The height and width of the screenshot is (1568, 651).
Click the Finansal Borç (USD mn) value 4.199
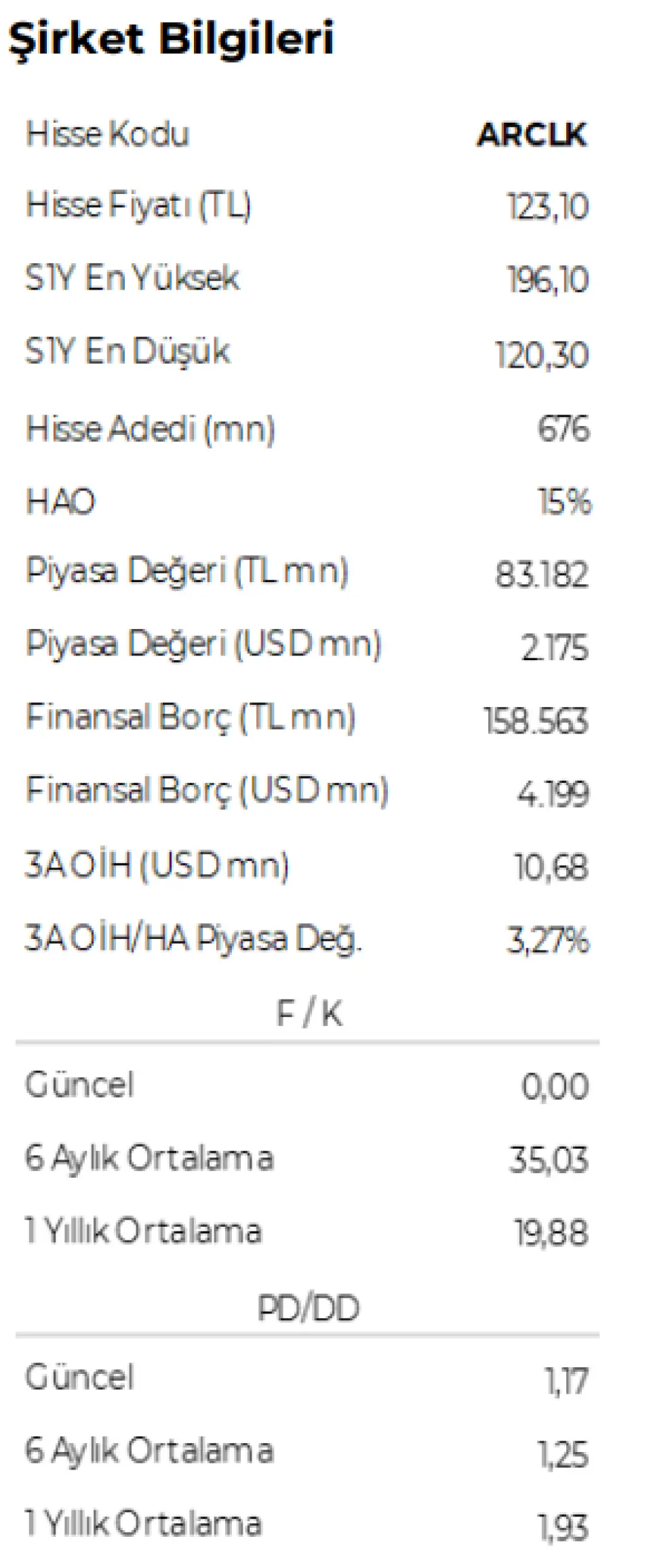pos(553,794)
